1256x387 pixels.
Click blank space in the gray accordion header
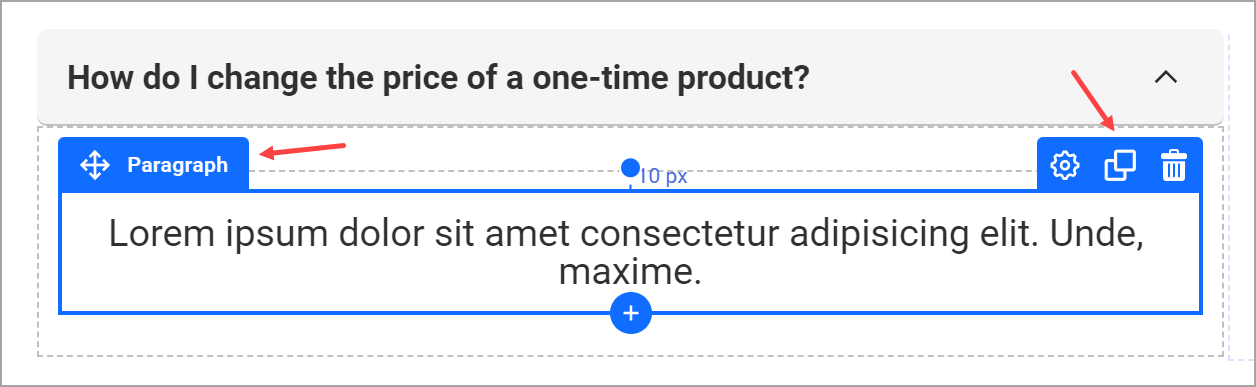(x=980, y=77)
